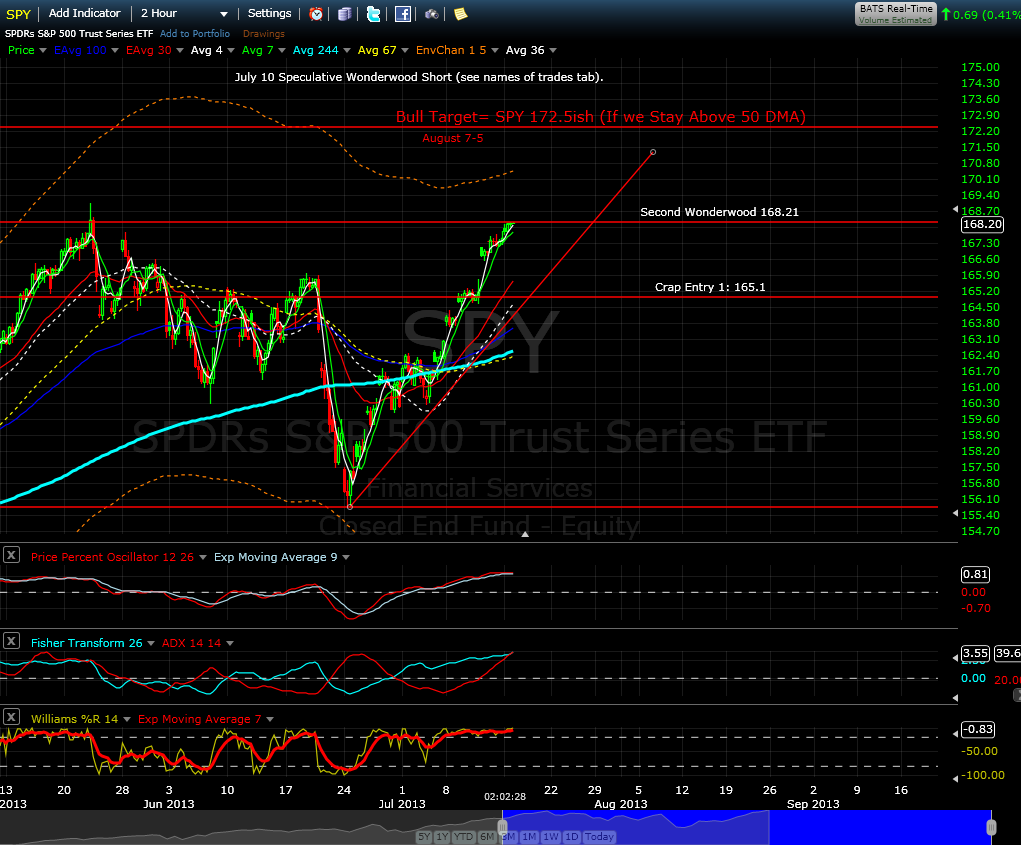Click the Bull Target SPY 172.5ish annotation
The width and height of the screenshot is (1021, 845).
point(600,117)
